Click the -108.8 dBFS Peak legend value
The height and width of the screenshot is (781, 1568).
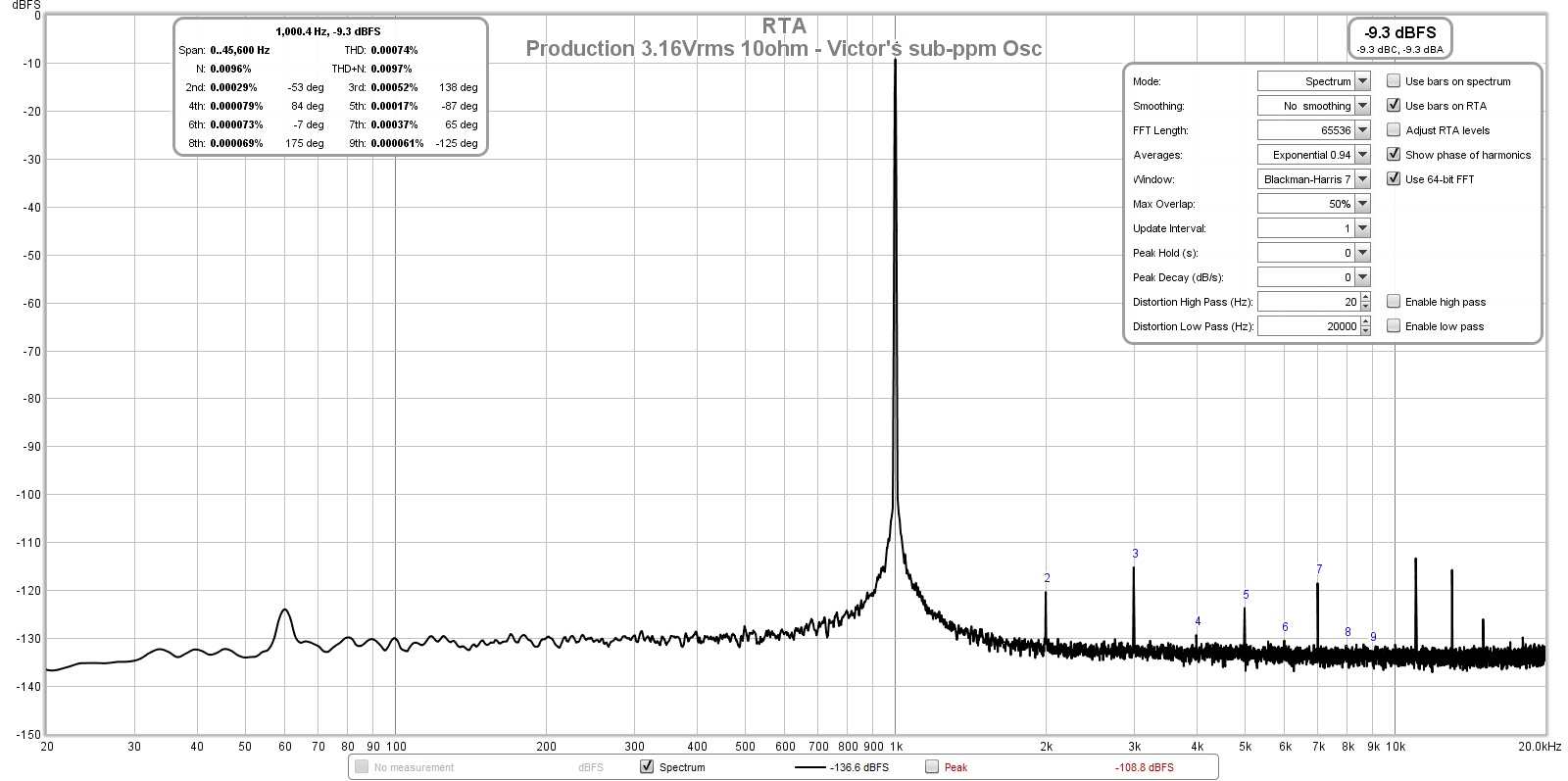(1144, 767)
